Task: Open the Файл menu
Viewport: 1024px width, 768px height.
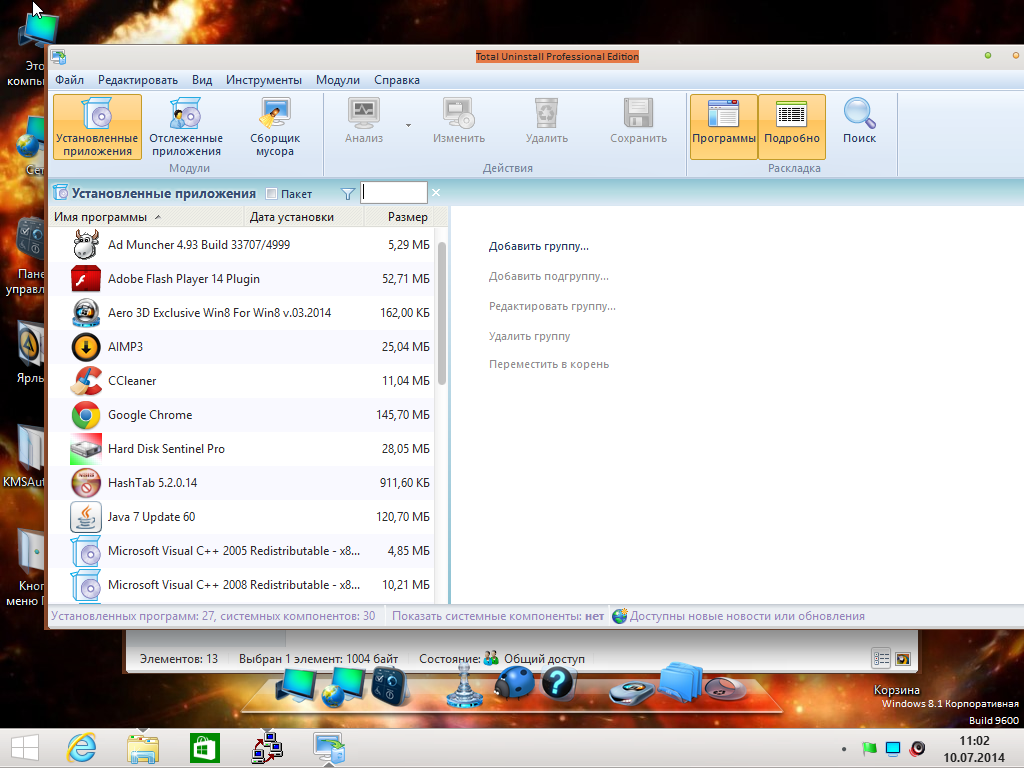Action: [69, 80]
